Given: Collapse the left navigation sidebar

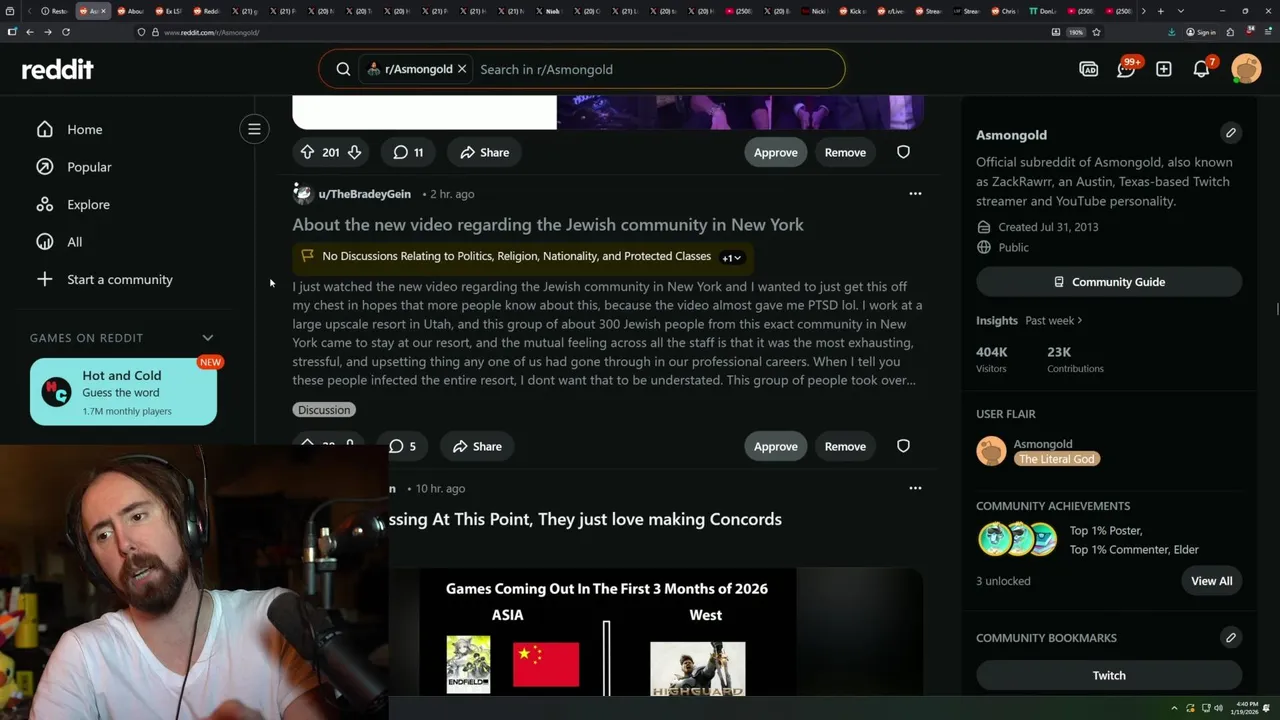Looking at the screenshot, I should coord(254,129).
